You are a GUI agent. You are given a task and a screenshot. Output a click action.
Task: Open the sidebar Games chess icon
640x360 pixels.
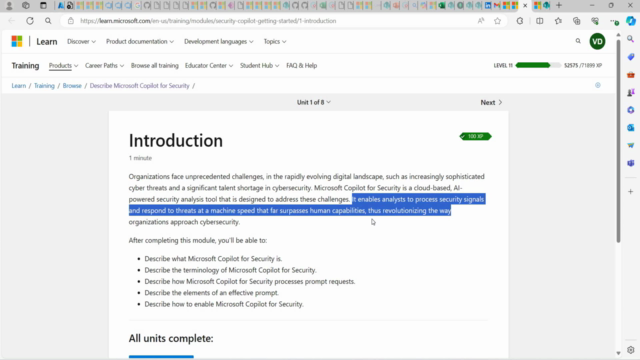point(631,92)
